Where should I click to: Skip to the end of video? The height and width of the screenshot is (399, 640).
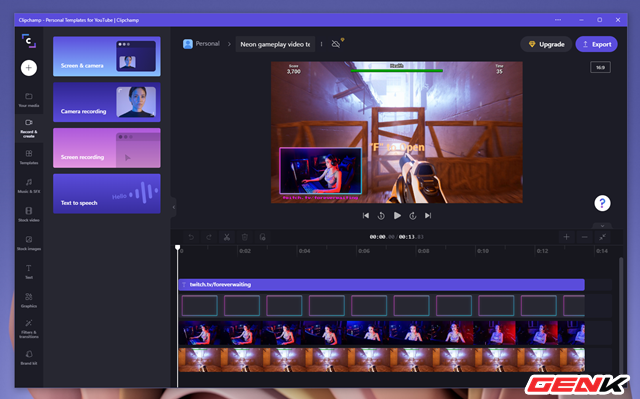pos(428,215)
